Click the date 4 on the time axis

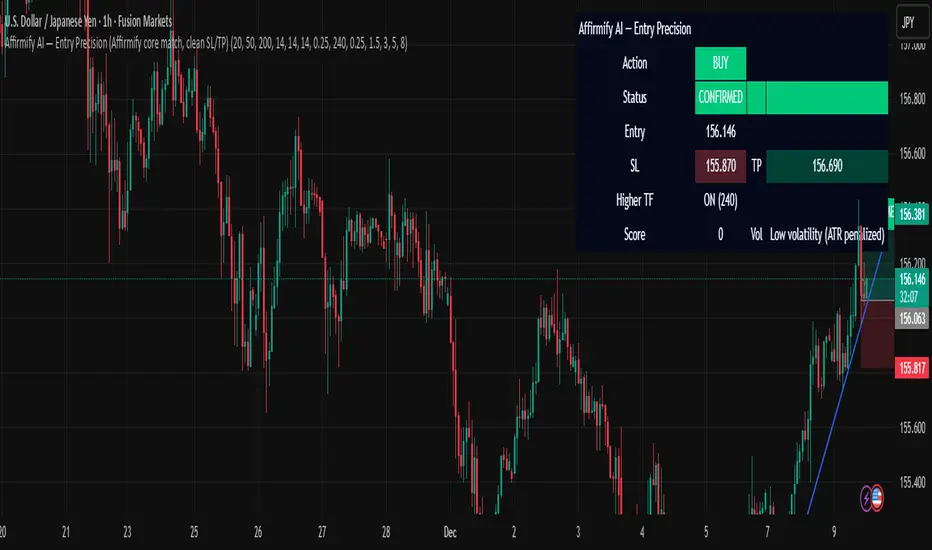tap(642, 532)
